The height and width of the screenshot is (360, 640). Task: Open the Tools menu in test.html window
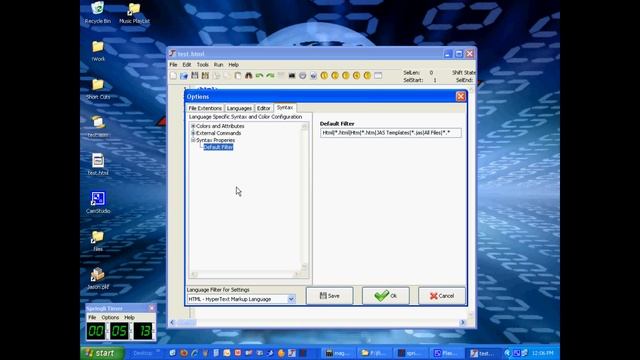202,64
